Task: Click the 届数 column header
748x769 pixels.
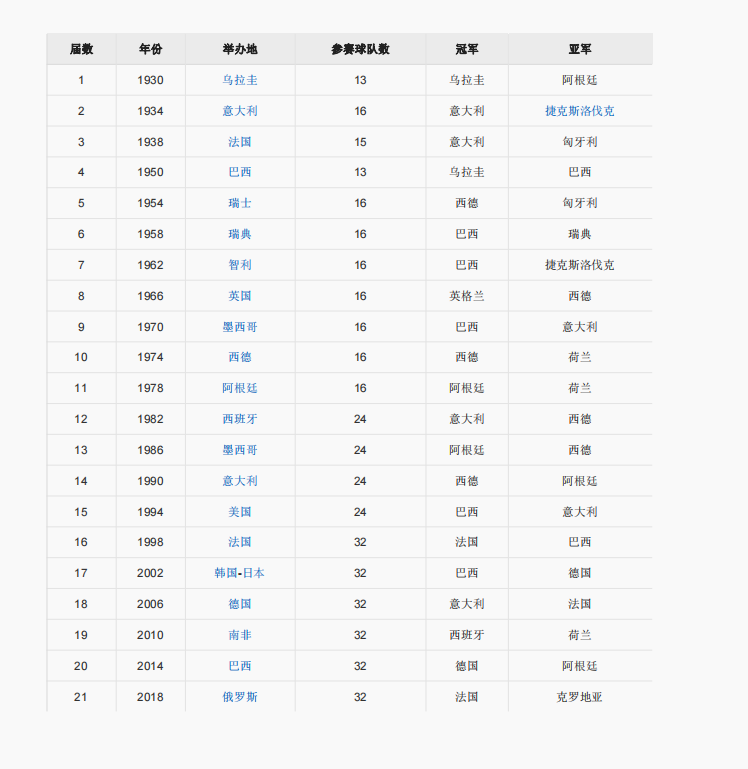Action: 81,49
